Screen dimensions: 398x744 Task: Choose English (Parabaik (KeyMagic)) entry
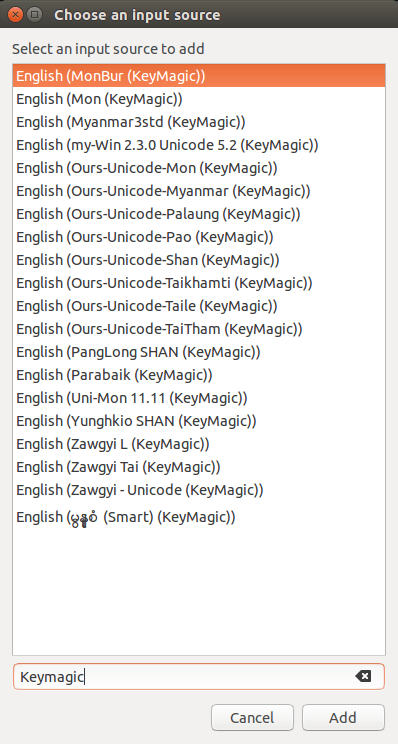click(x=199, y=375)
